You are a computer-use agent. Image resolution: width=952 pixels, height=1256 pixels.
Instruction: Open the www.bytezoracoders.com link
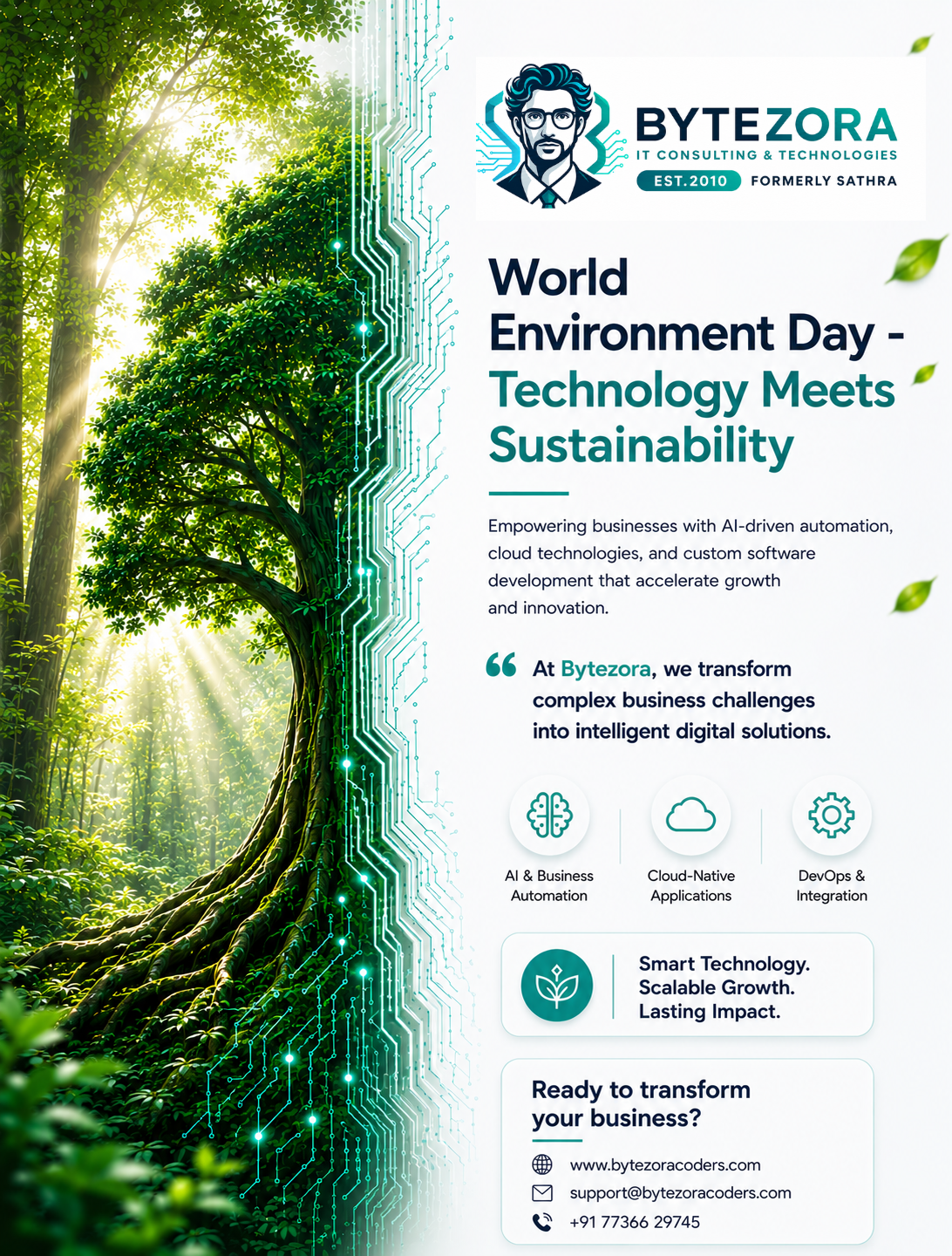[665, 1165]
